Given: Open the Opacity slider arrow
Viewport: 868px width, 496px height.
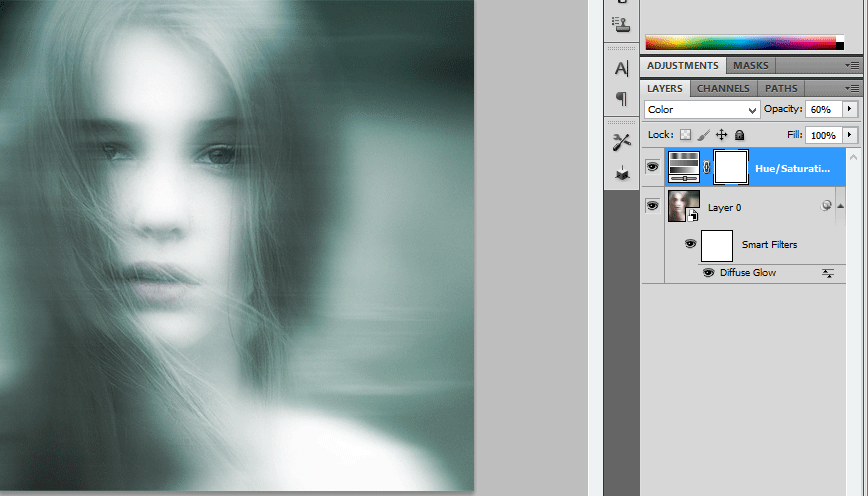Looking at the screenshot, I should 850,109.
